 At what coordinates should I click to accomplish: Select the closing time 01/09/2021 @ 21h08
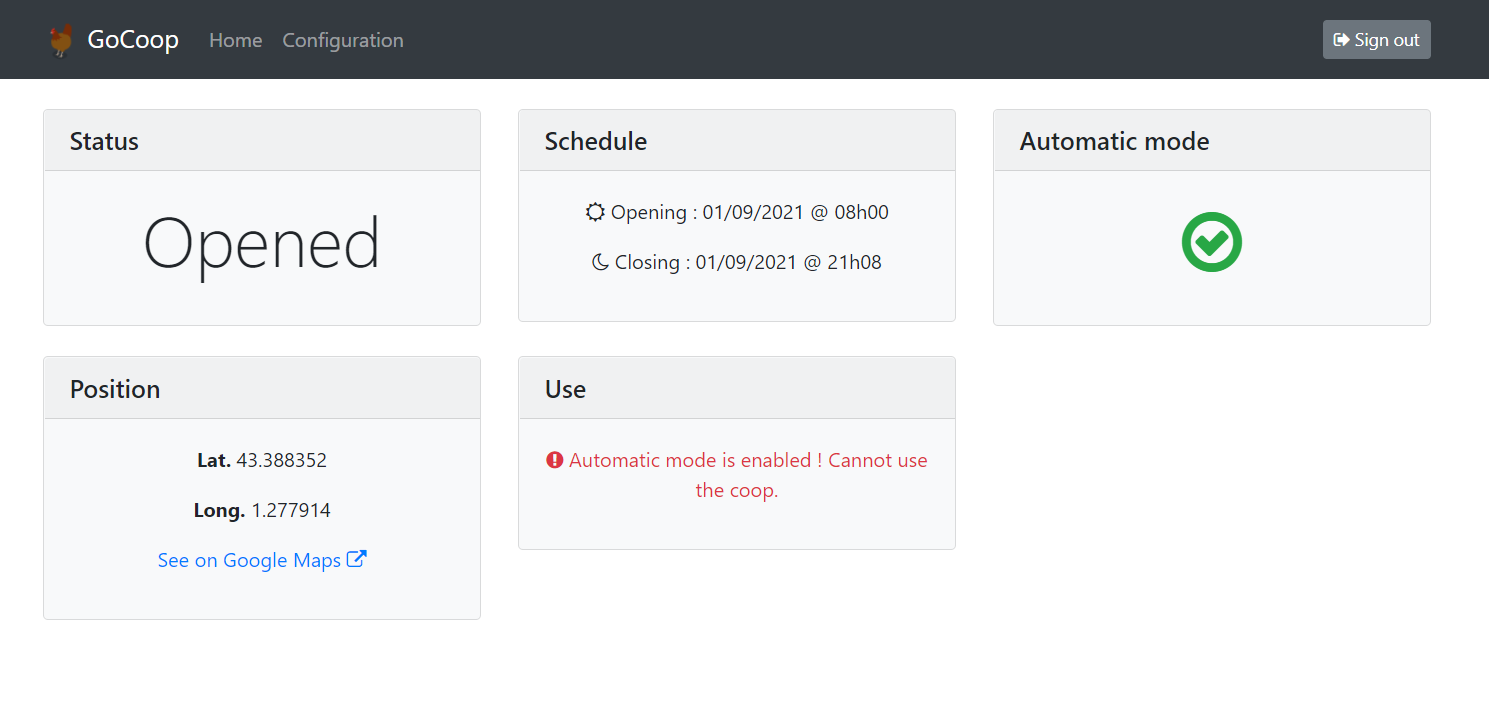tap(789, 262)
